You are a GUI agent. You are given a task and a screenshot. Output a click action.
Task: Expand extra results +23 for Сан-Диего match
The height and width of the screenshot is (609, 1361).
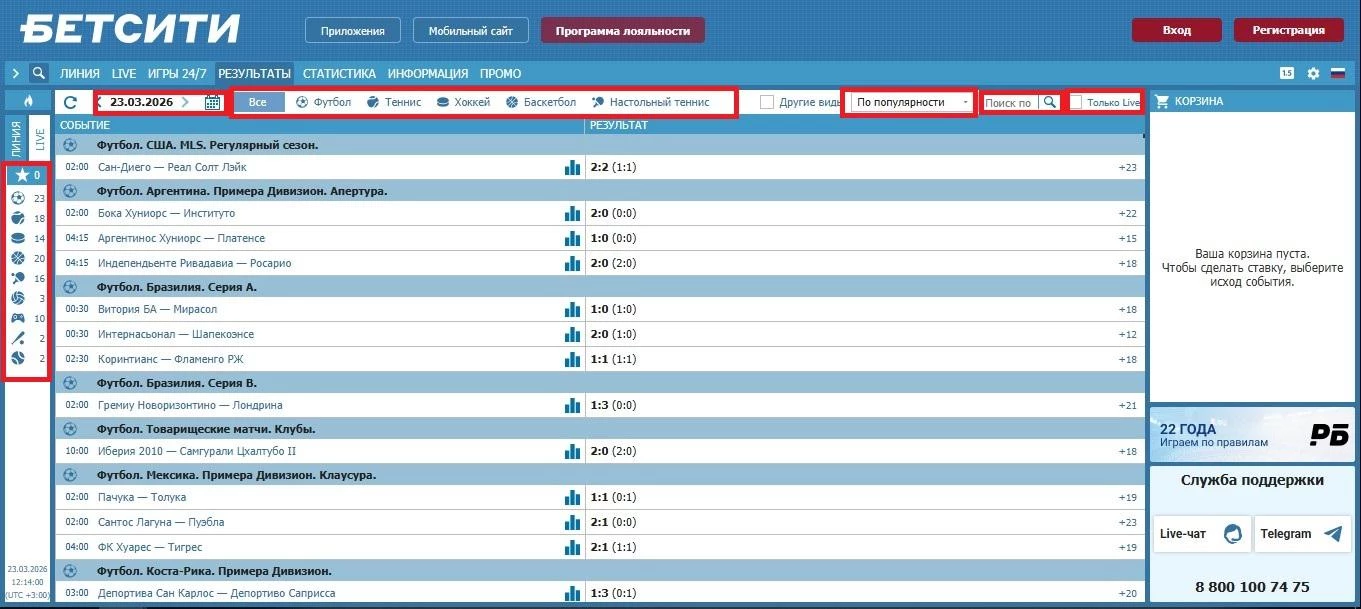pos(1128,168)
